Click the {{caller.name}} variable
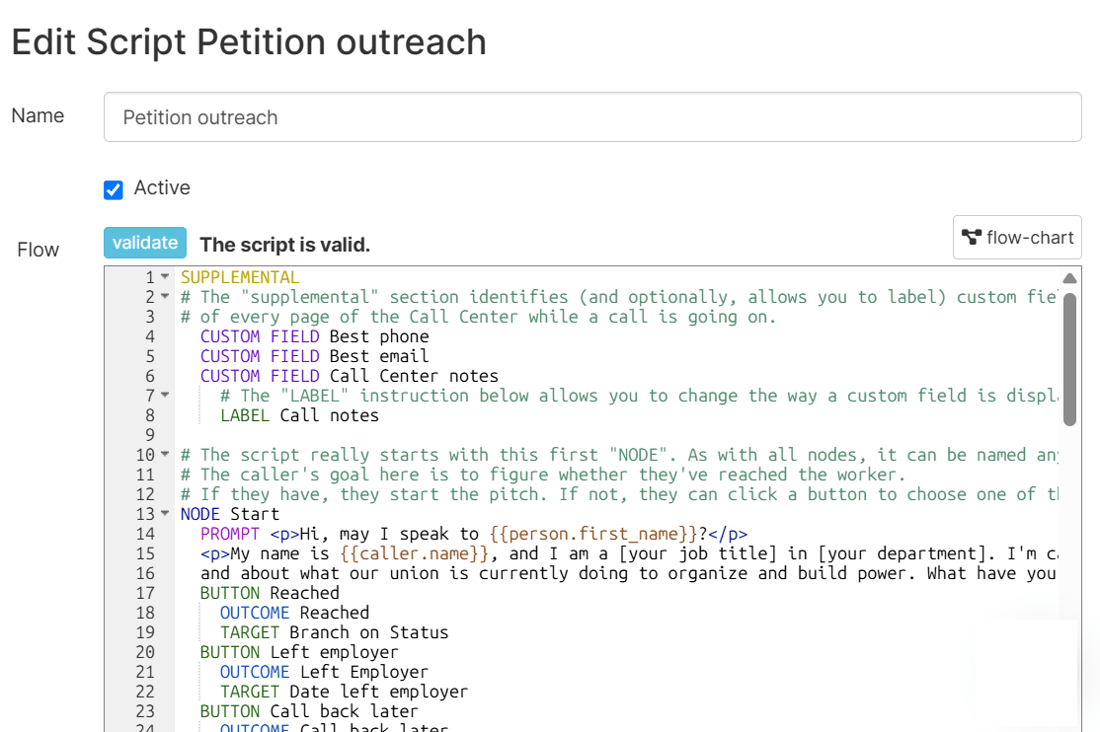Viewport: 1100px width, 732px height. (414, 554)
